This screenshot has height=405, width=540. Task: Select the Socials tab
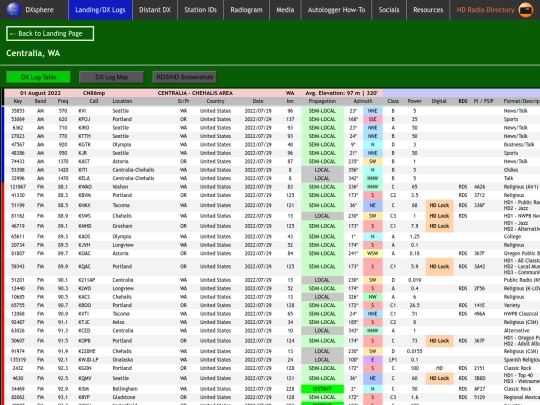[389, 10]
